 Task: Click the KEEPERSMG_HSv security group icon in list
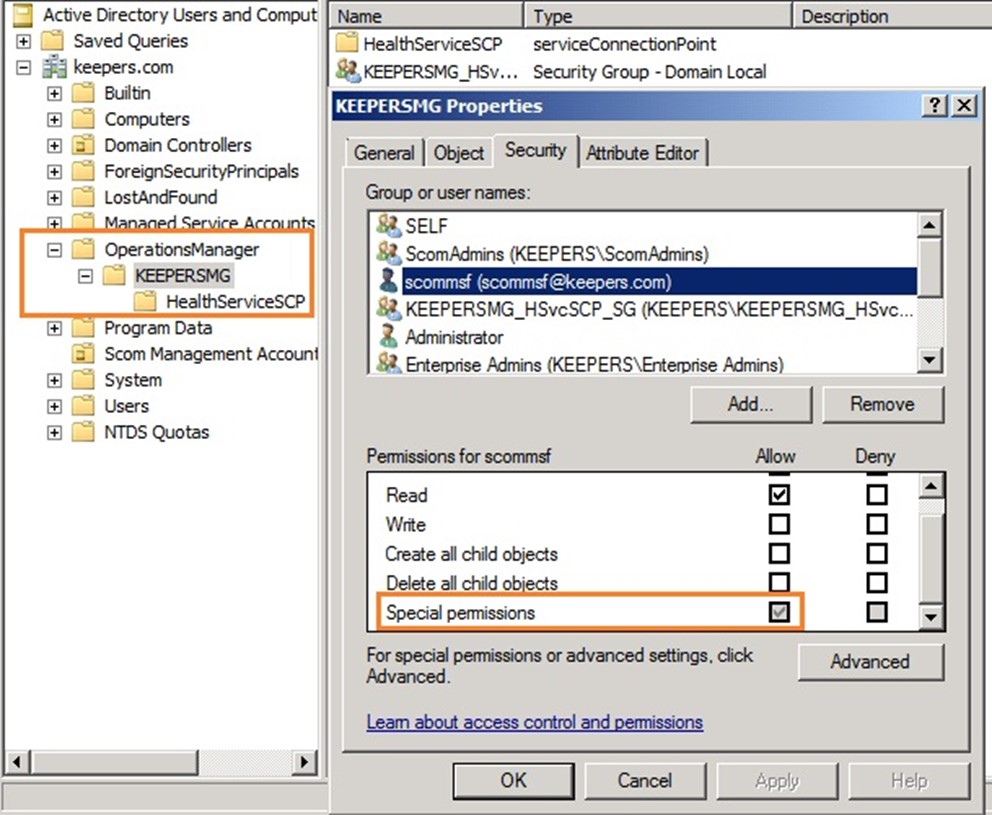tap(348, 71)
